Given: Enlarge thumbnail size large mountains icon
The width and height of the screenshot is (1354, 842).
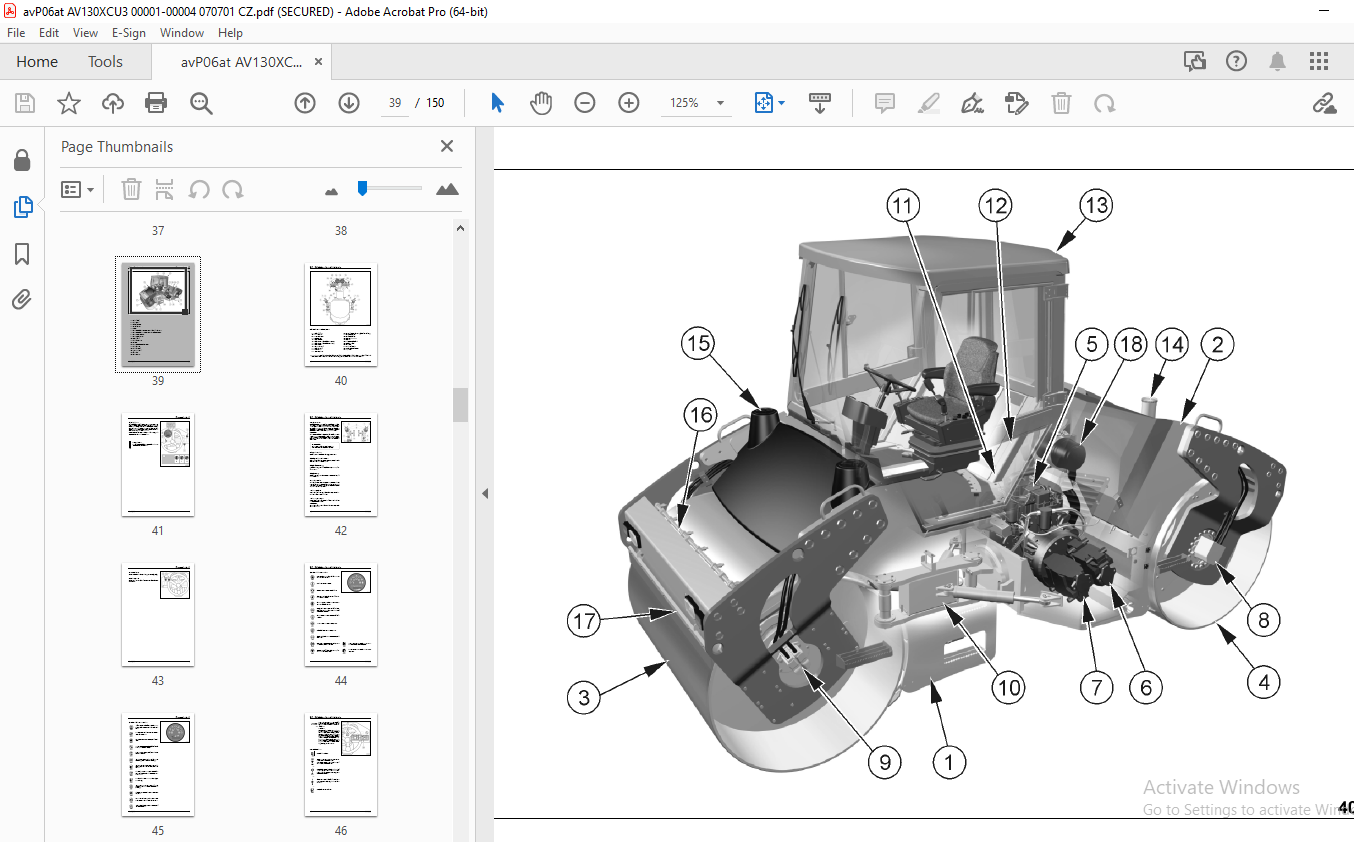Looking at the screenshot, I should [448, 189].
